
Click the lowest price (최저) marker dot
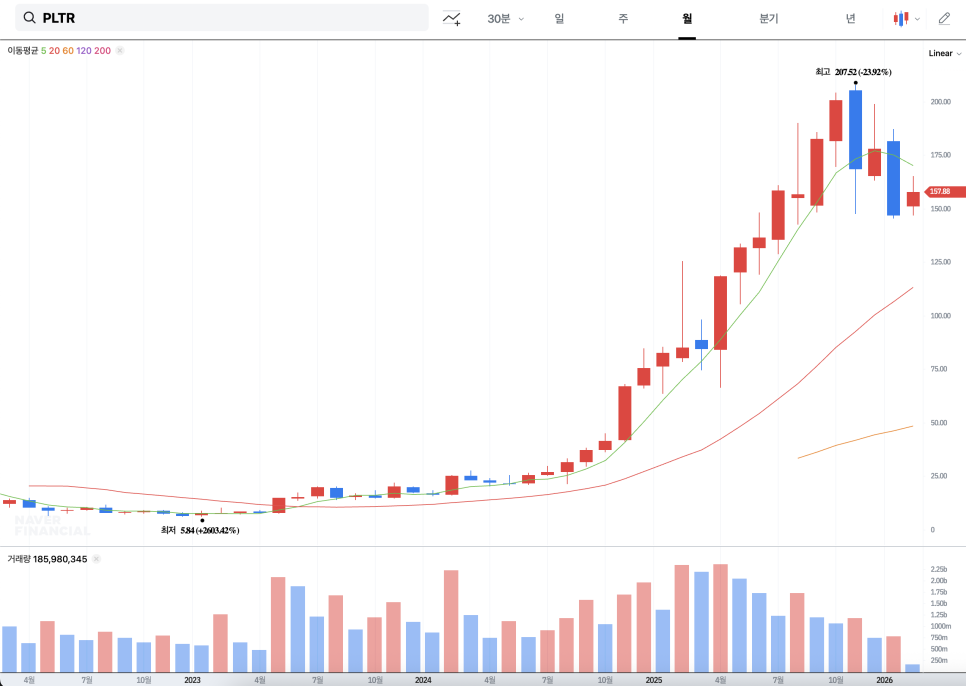coord(203,520)
